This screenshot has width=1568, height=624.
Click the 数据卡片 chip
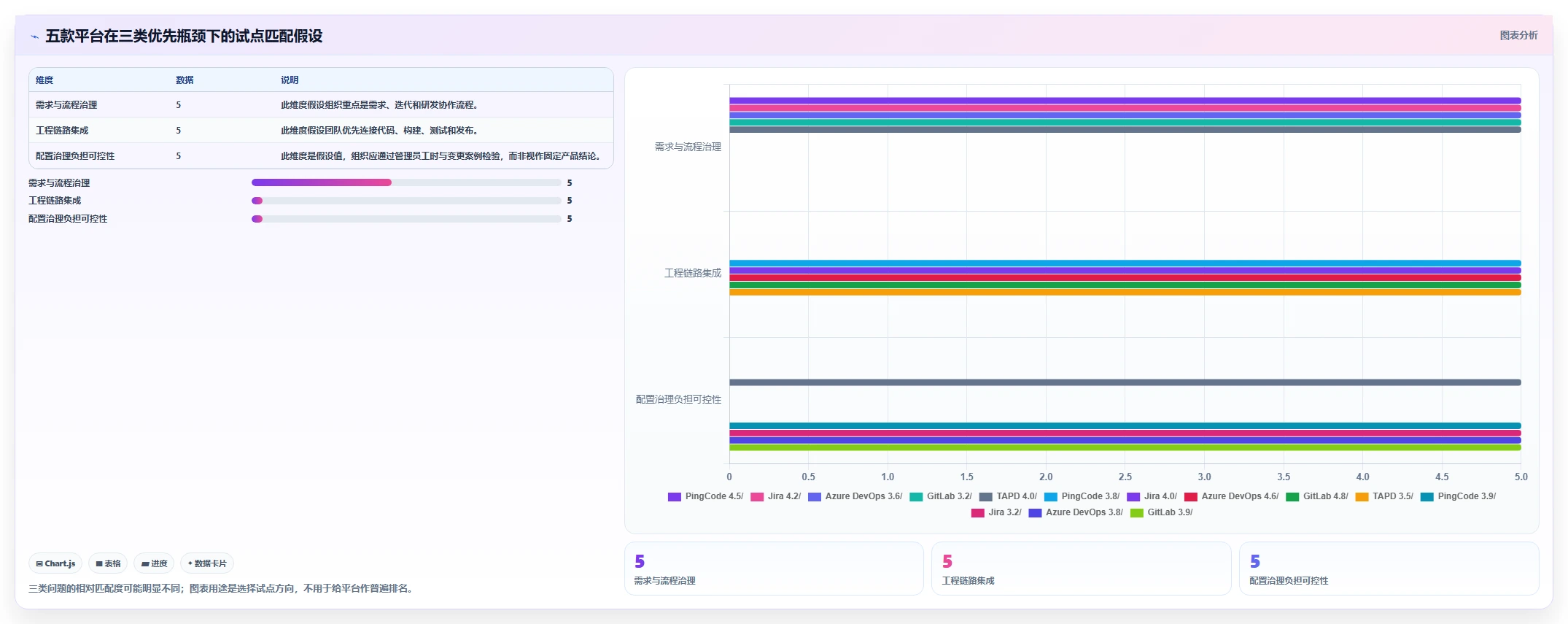point(207,563)
